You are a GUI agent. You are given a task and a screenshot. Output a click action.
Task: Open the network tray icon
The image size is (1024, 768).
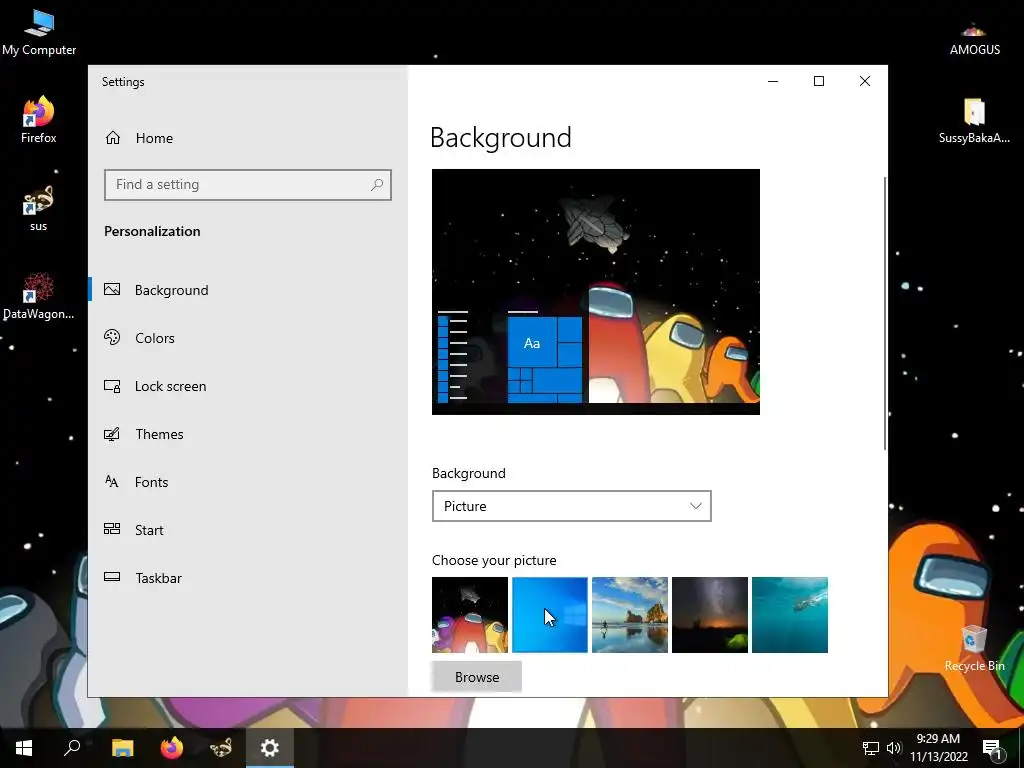tap(871, 748)
